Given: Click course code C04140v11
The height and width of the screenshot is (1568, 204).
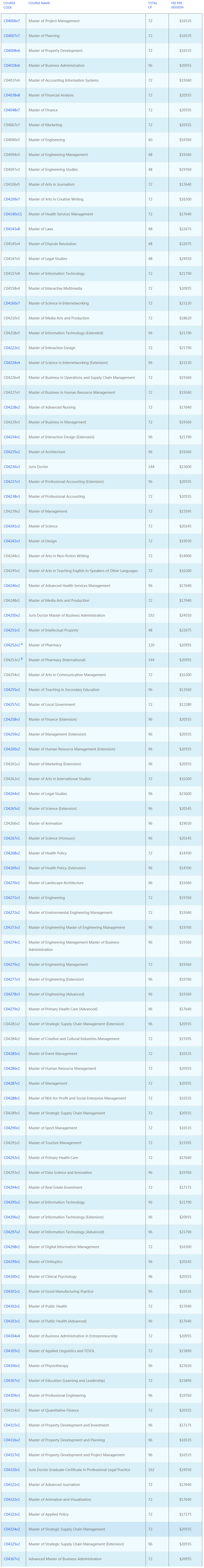Looking at the screenshot, I should [13, 214].
